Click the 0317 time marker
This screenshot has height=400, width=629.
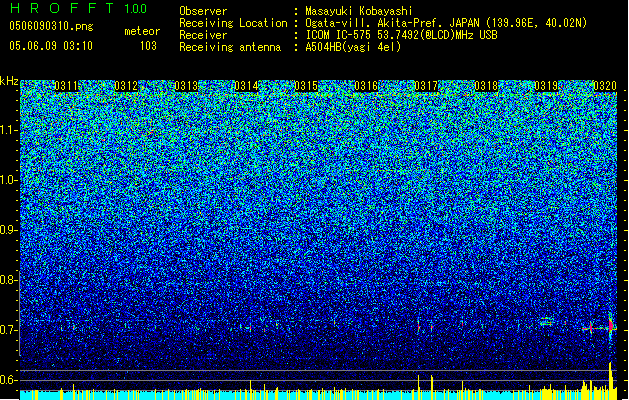(426, 86)
